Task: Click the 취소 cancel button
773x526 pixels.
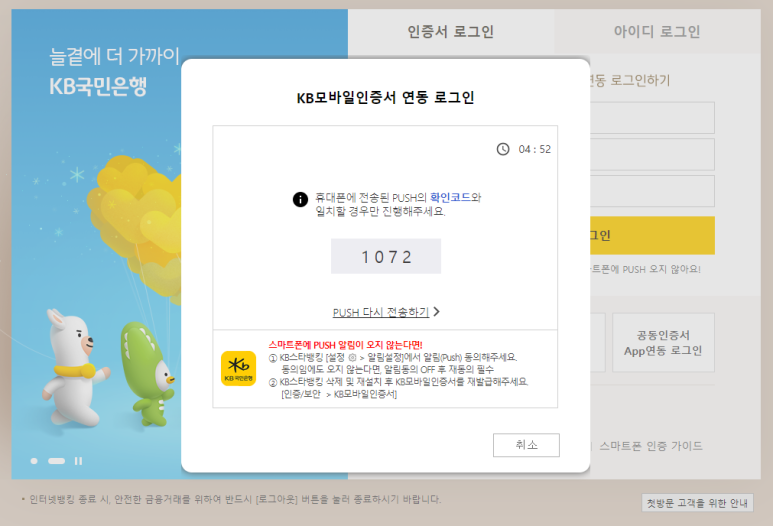Action: [526, 445]
